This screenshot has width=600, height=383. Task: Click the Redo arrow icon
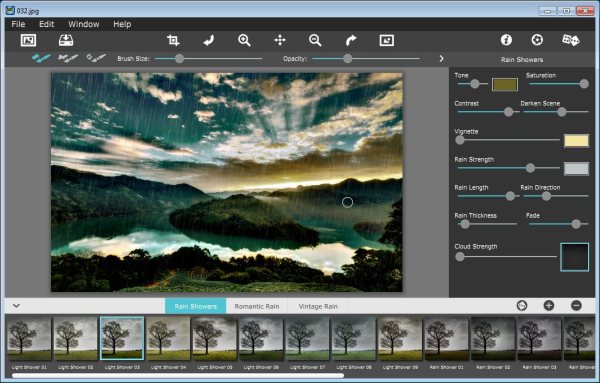point(351,40)
